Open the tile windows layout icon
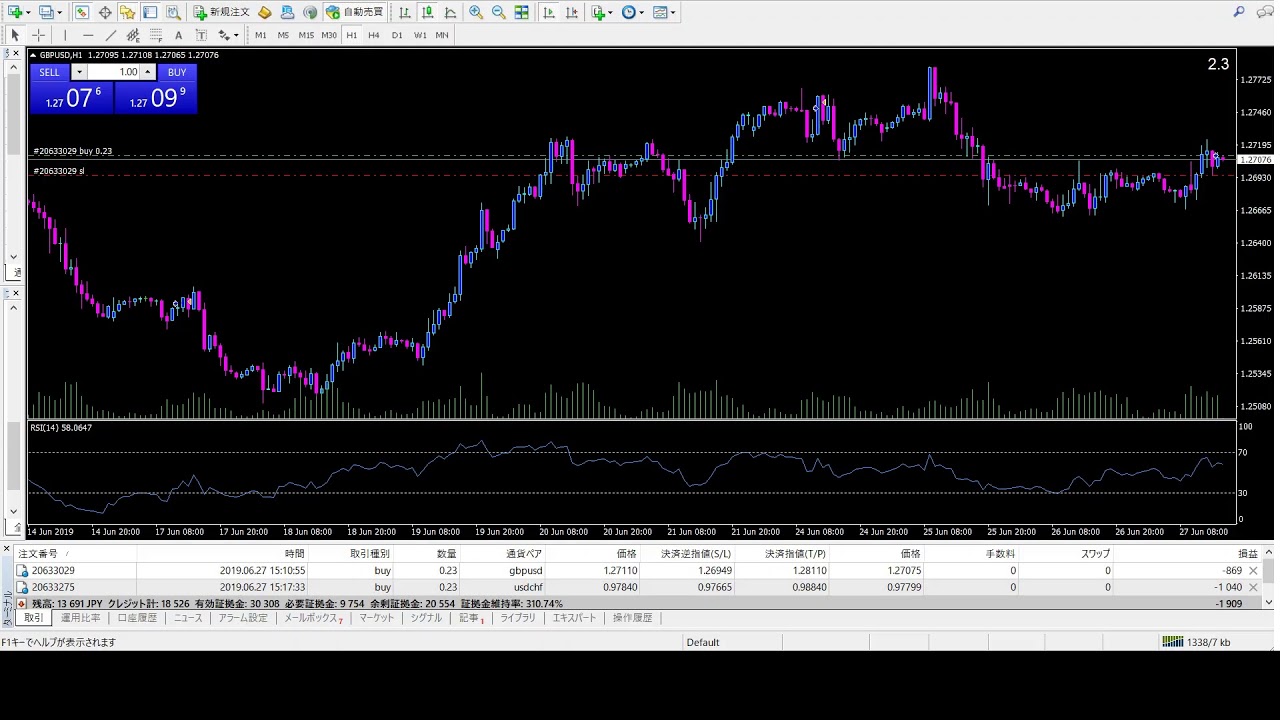Image resolution: width=1280 pixels, height=720 pixels. (522, 13)
